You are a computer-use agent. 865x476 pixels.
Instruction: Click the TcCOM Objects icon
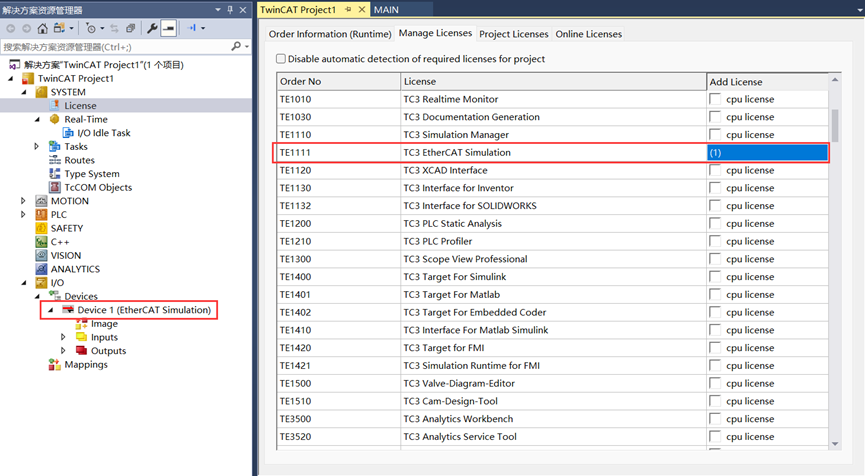[x=55, y=188]
